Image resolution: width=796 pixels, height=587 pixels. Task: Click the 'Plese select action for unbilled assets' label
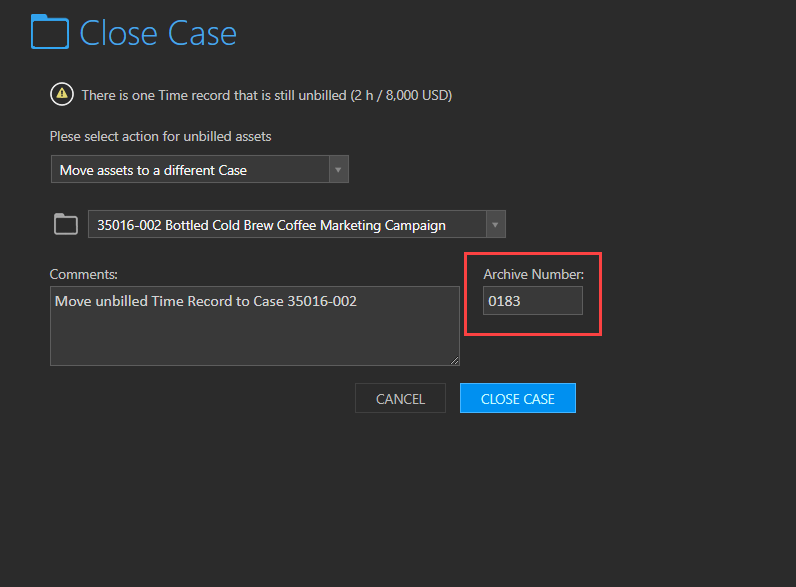(x=160, y=137)
